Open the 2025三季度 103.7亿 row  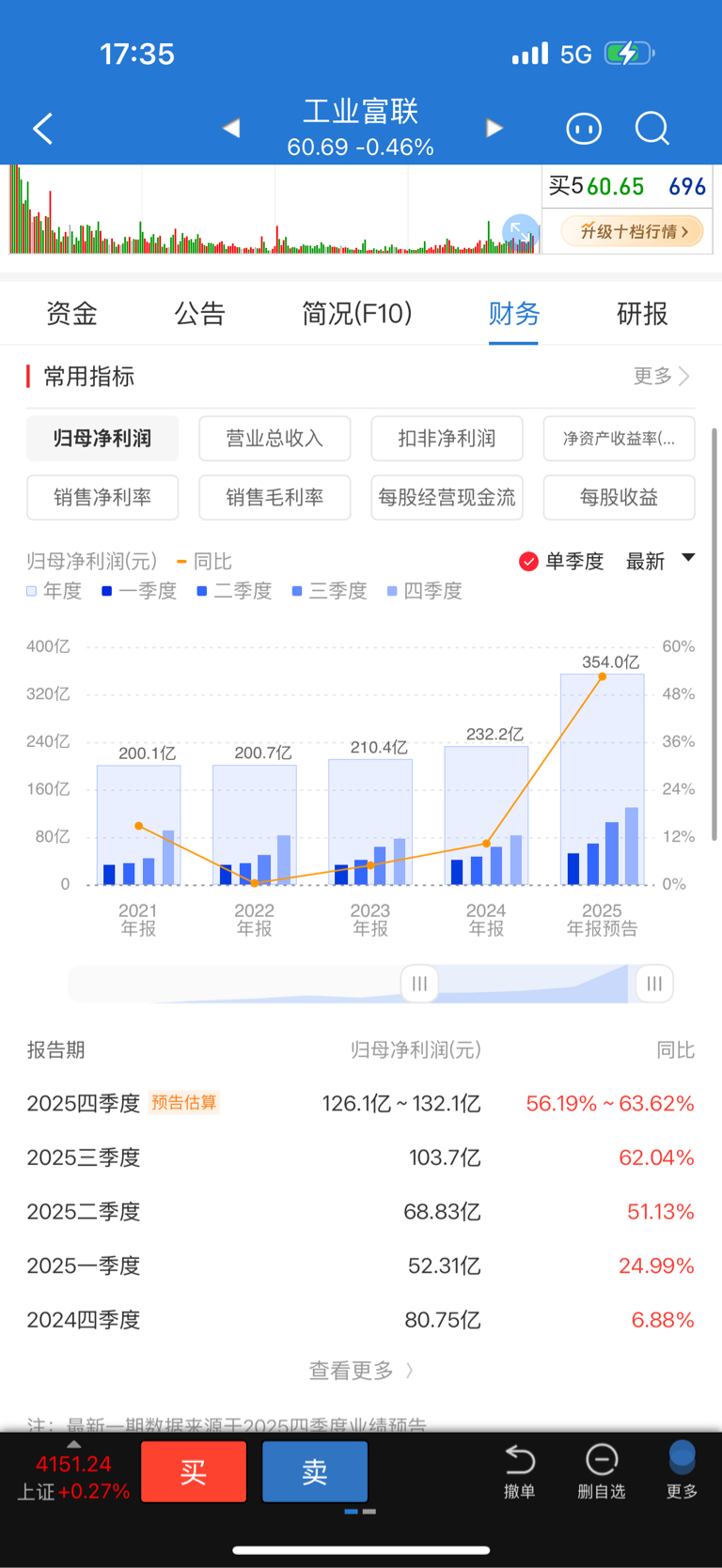[x=361, y=1157]
